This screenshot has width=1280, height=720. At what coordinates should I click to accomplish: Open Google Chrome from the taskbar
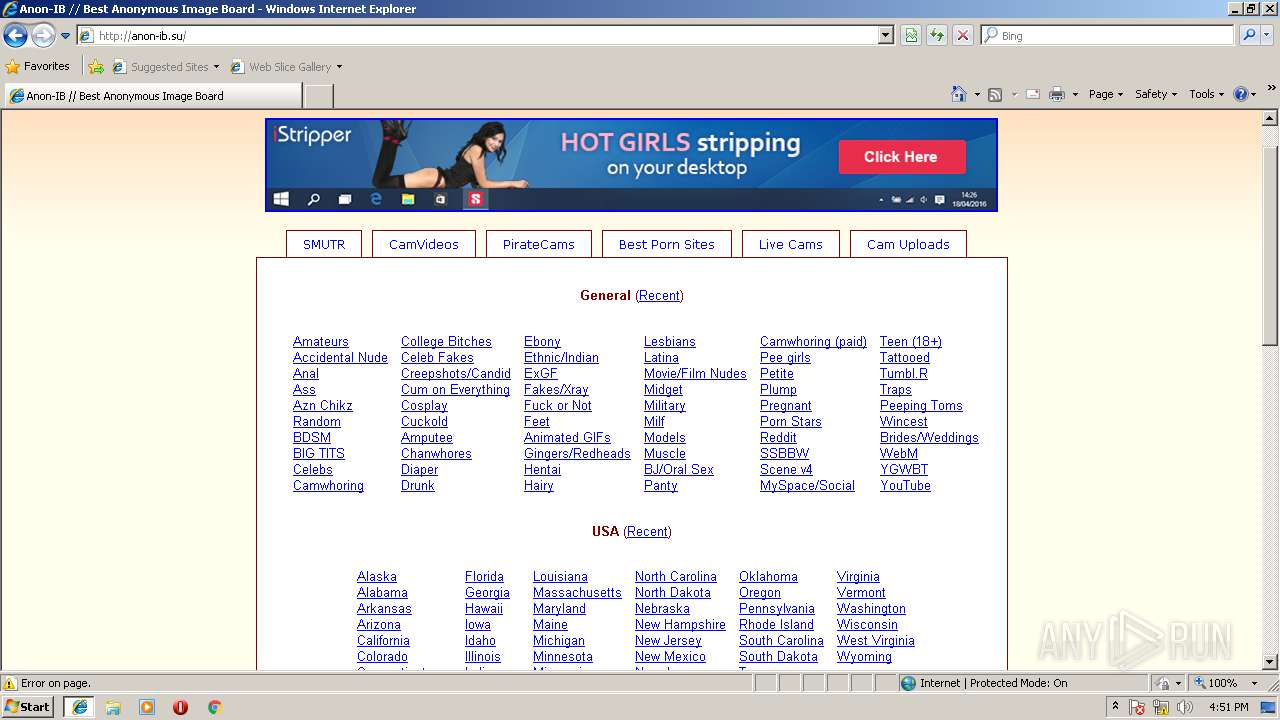(x=214, y=707)
